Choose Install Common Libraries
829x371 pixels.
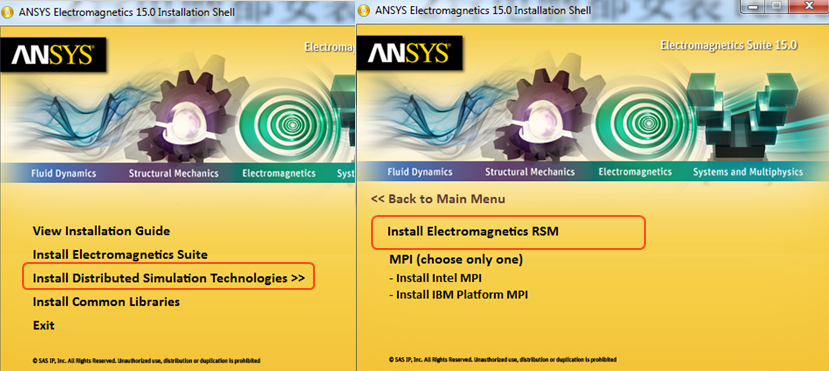(106, 302)
